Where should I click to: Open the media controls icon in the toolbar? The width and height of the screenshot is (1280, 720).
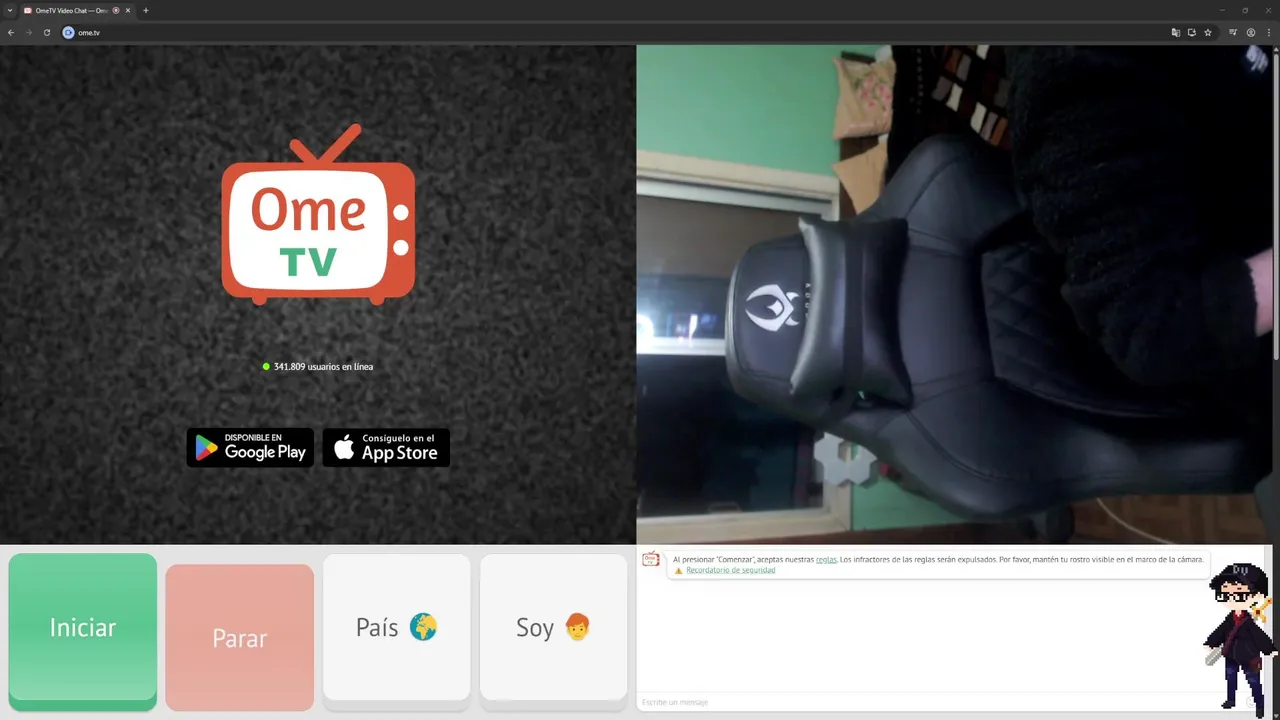click(x=1233, y=32)
